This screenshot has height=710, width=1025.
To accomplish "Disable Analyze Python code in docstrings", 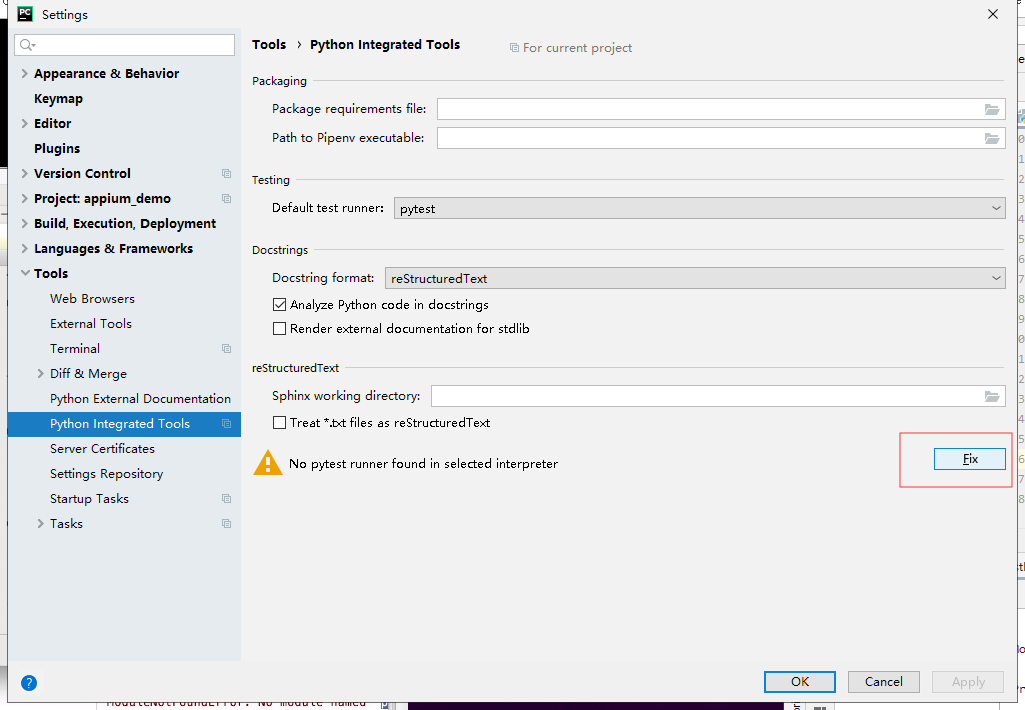I will (x=280, y=305).
